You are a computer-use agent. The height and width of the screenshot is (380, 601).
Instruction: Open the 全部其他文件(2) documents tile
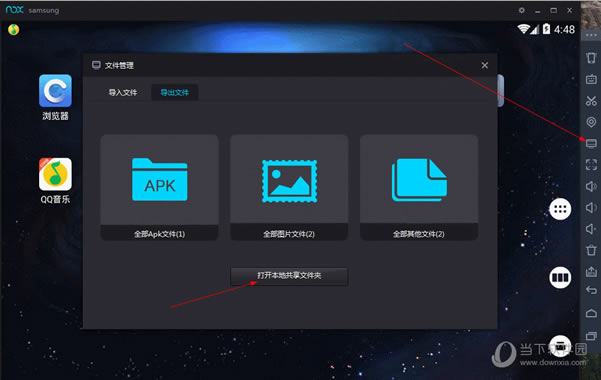tap(419, 188)
